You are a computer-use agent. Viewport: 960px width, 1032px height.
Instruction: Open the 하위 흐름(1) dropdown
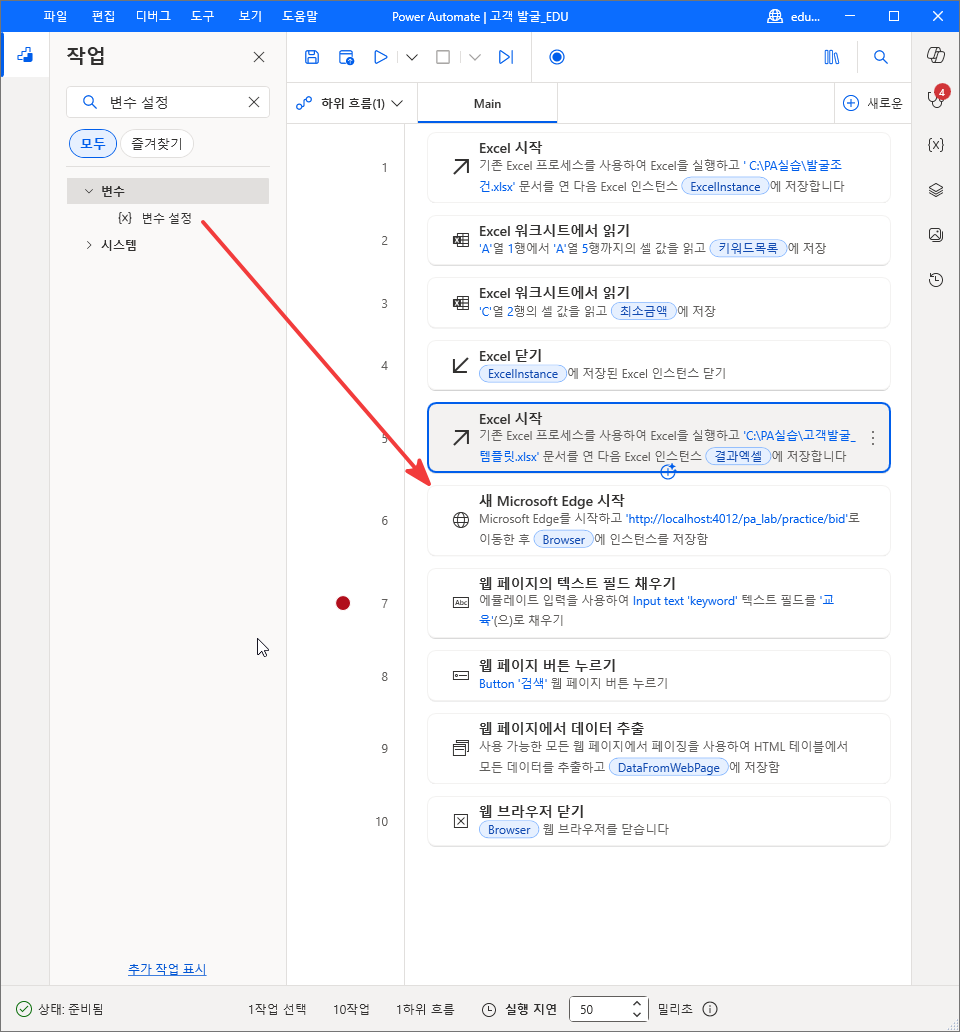[x=349, y=103]
